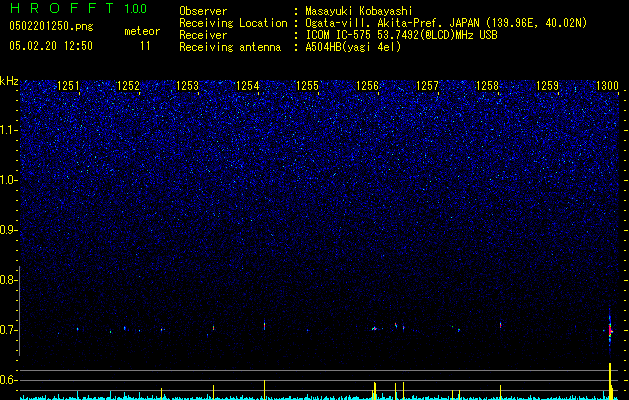629x400 pixels.
Task: Click the 0.6 kHz axis label
Action: [8, 380]
